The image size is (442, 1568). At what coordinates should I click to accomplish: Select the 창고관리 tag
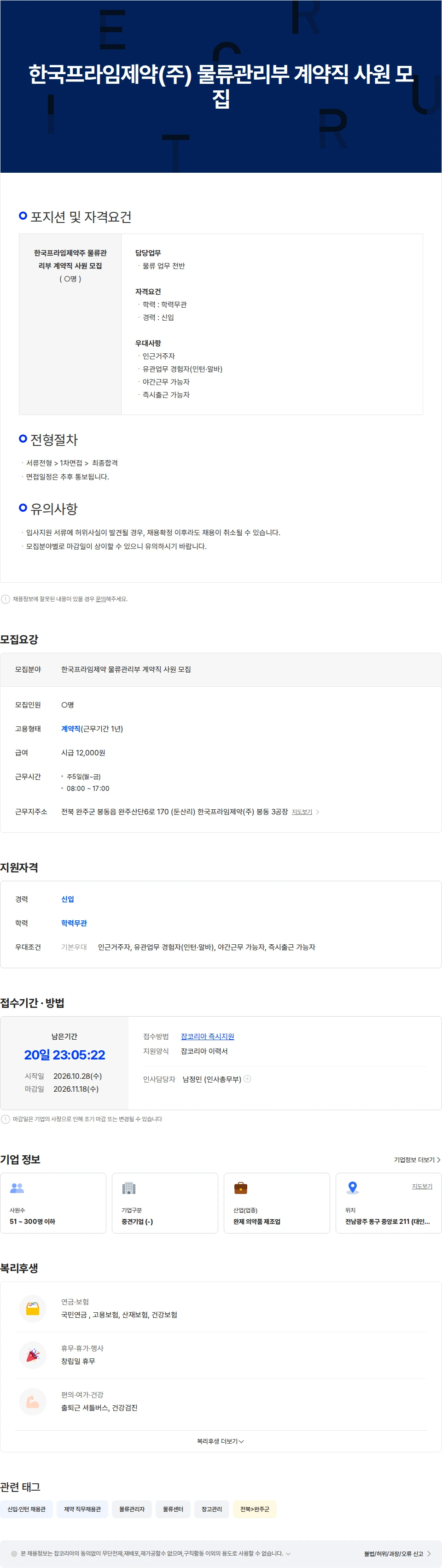212,1509
